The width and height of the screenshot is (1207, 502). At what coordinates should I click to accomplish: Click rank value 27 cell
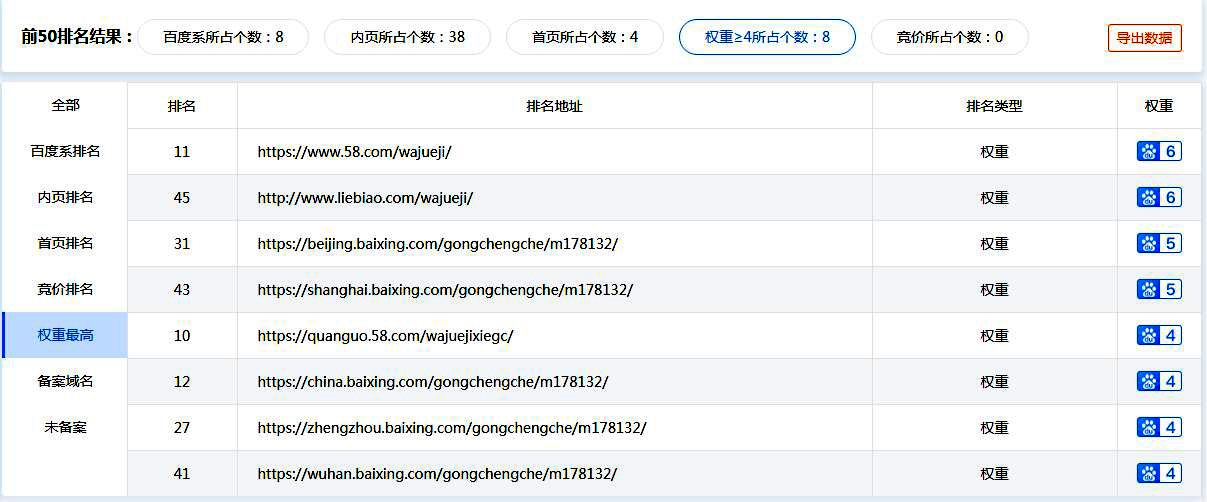pyautogui.click(x=182, y=428)
